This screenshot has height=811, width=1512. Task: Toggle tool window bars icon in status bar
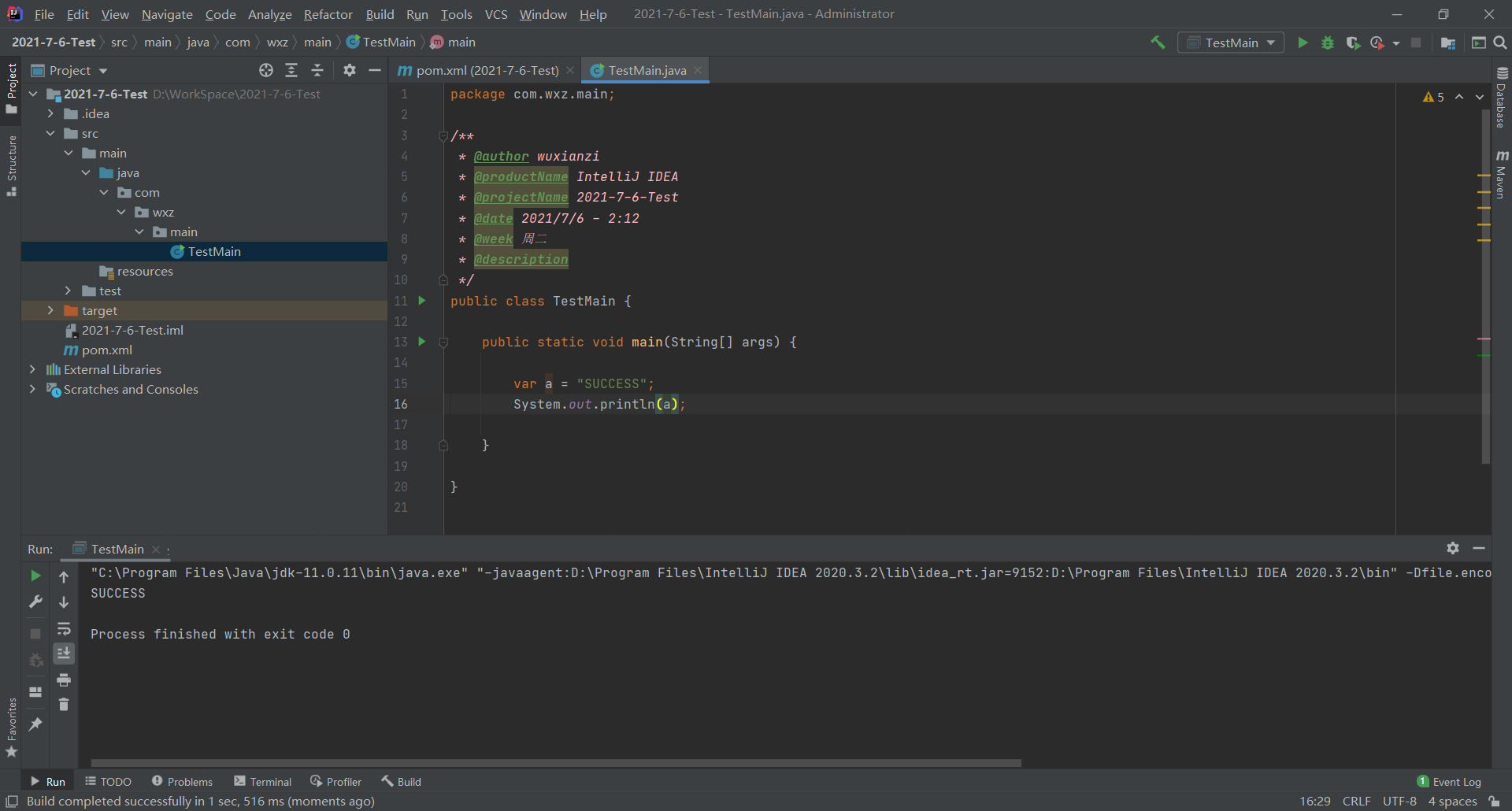(12, 802)
